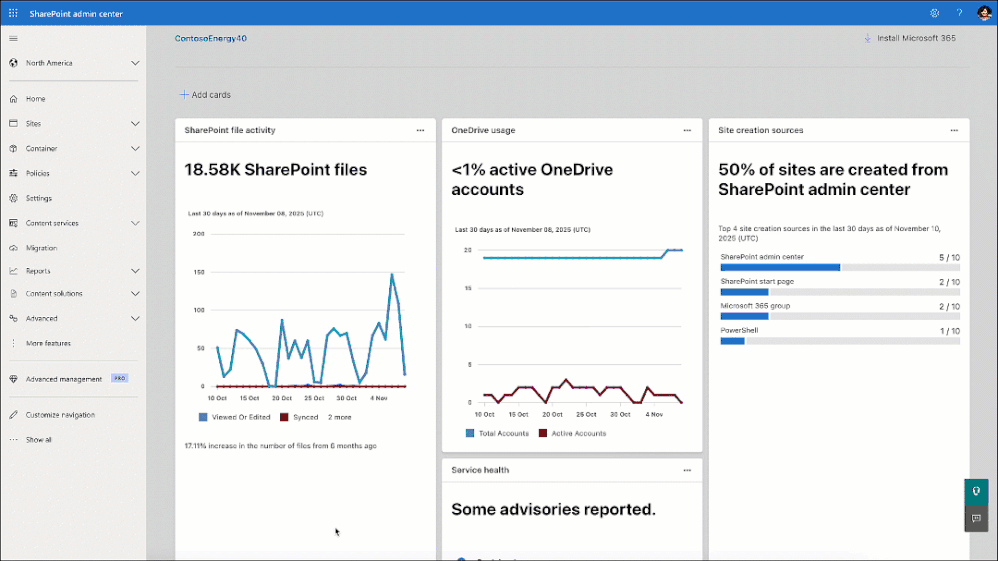Open Advanced management in navigation
This screenshot has height=561, width=998.
coord(64,379)
